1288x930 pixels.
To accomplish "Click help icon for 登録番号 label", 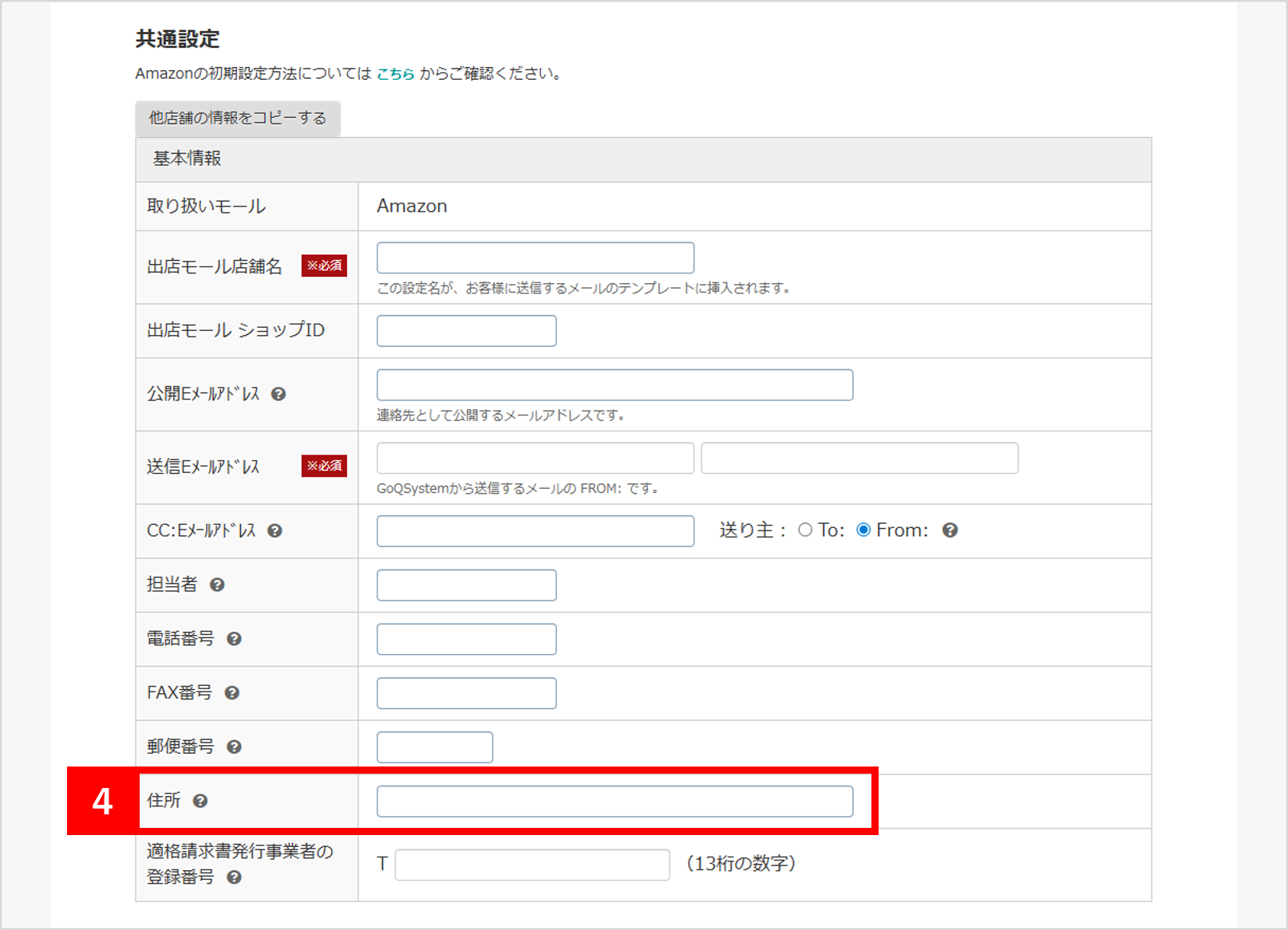I will click(234, 877).
